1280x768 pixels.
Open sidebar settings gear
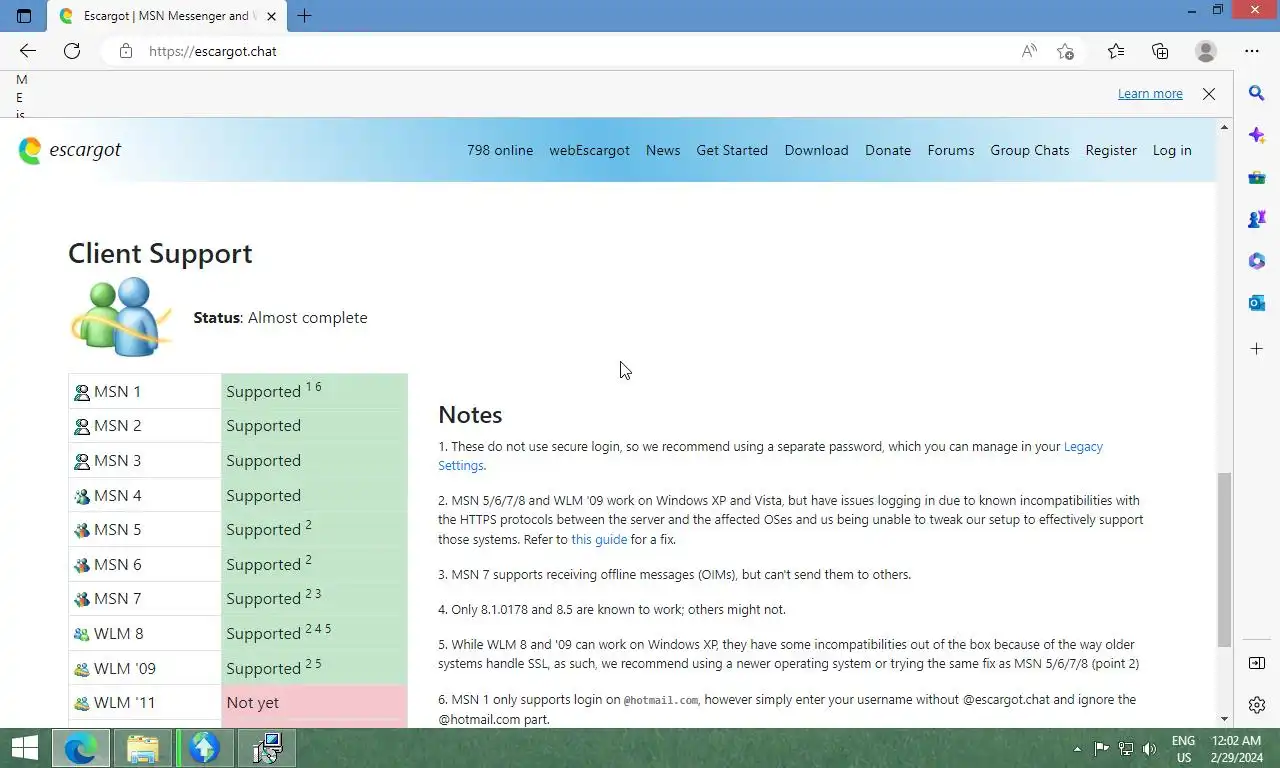click(1257, 705)
